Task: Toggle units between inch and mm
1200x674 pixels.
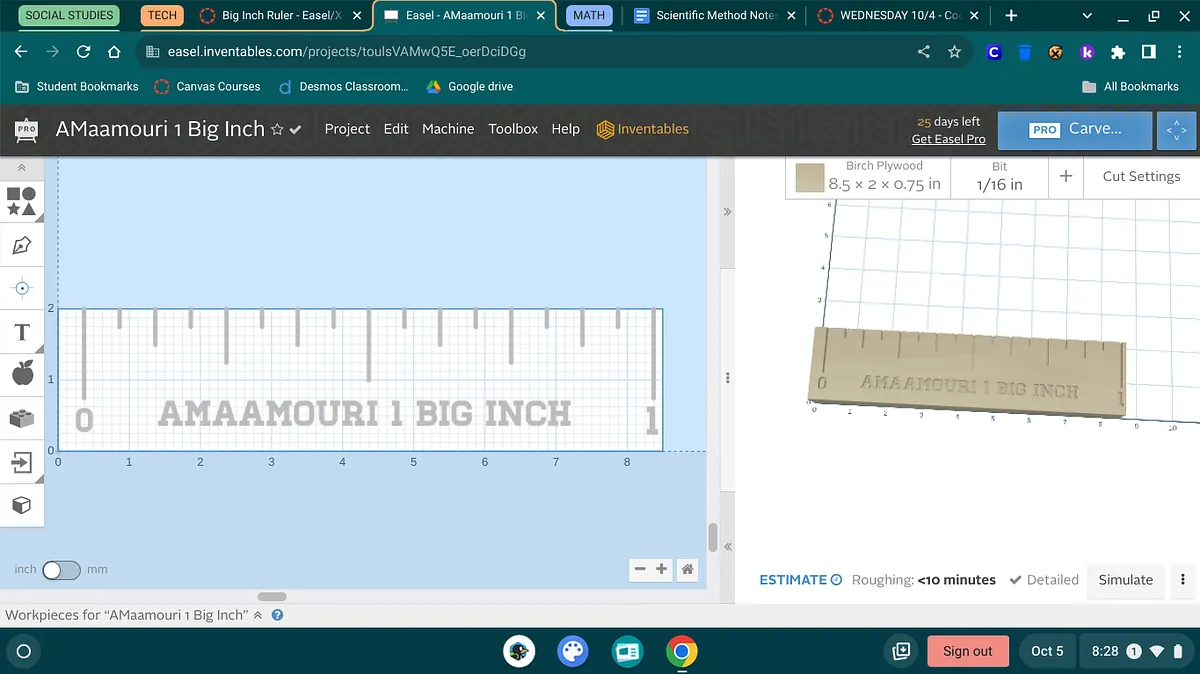Action: pos(61,570)
